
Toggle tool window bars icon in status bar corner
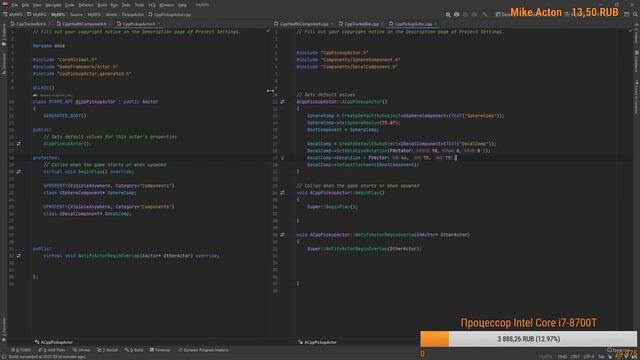pos(4,357)
